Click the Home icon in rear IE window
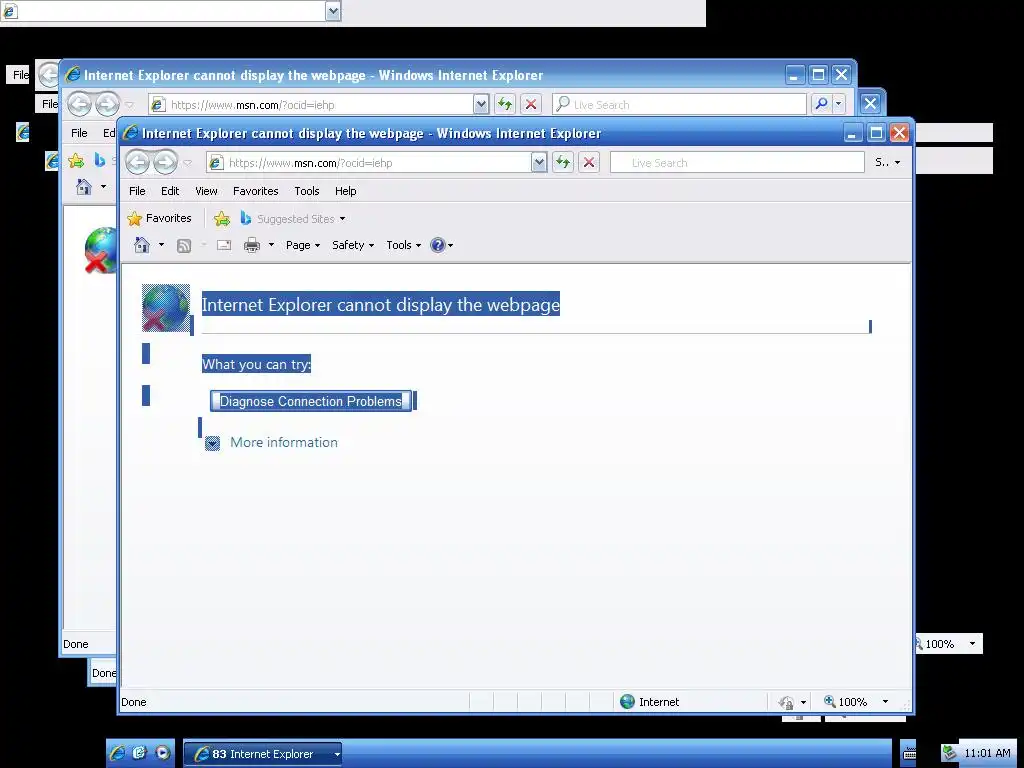 coord(84,187)
